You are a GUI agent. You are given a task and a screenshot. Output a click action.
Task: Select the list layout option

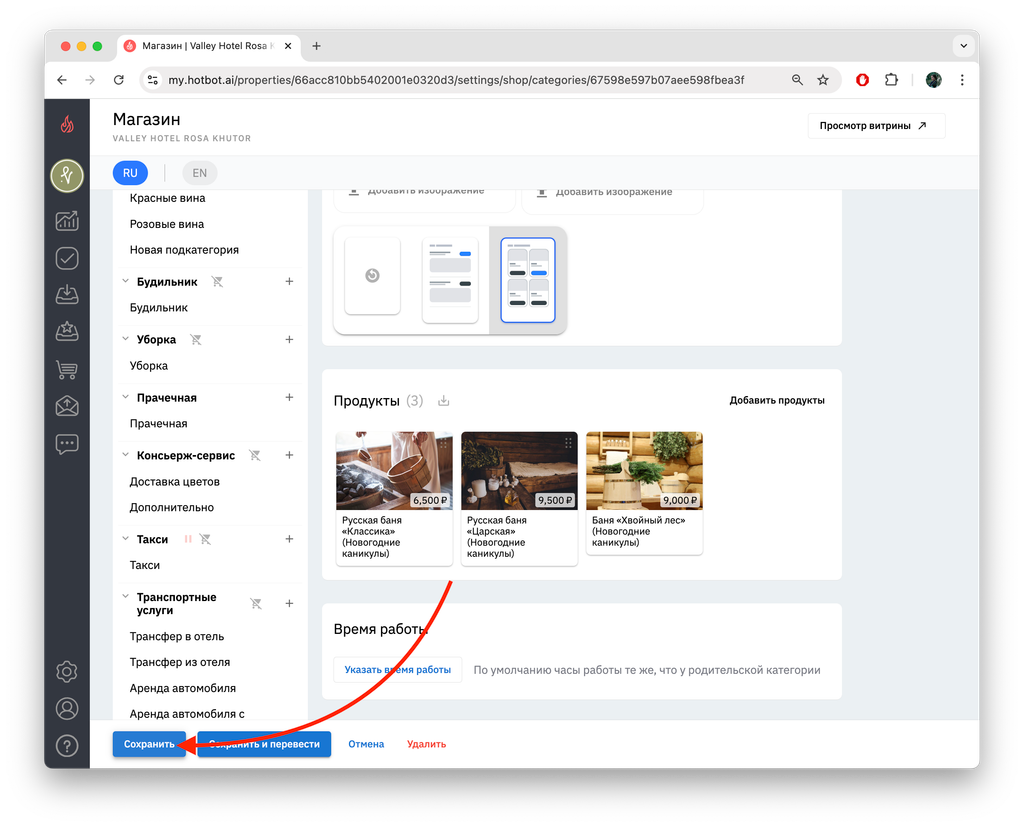point(450,280)
